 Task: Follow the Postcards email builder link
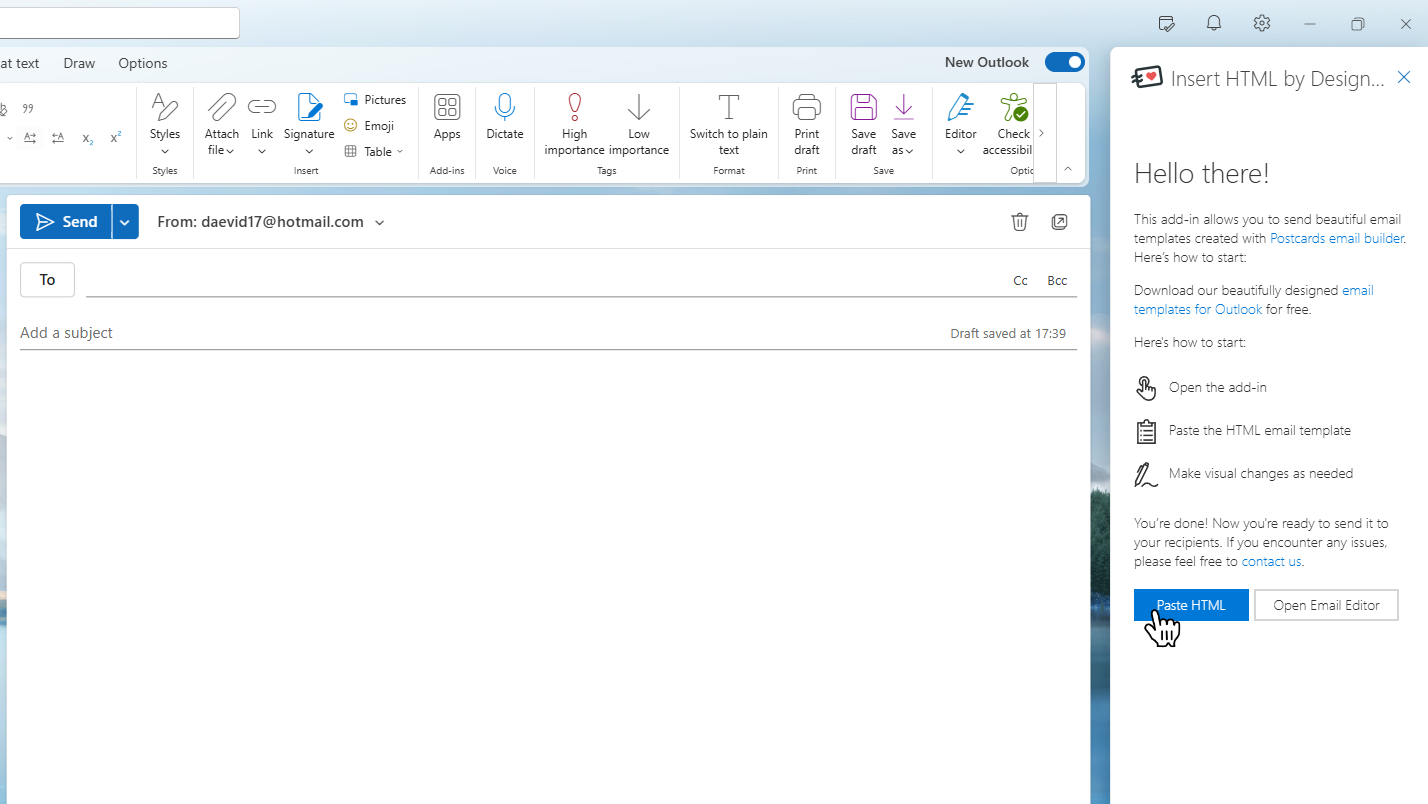1336,238
